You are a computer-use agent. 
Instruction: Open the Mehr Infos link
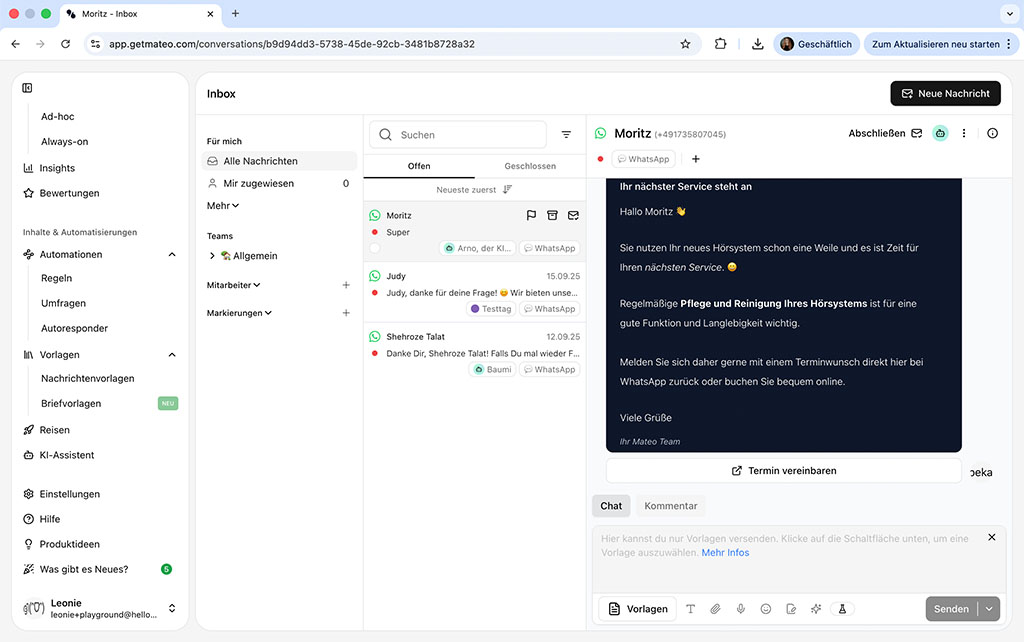pyautogui.click(x=725, y=553)
